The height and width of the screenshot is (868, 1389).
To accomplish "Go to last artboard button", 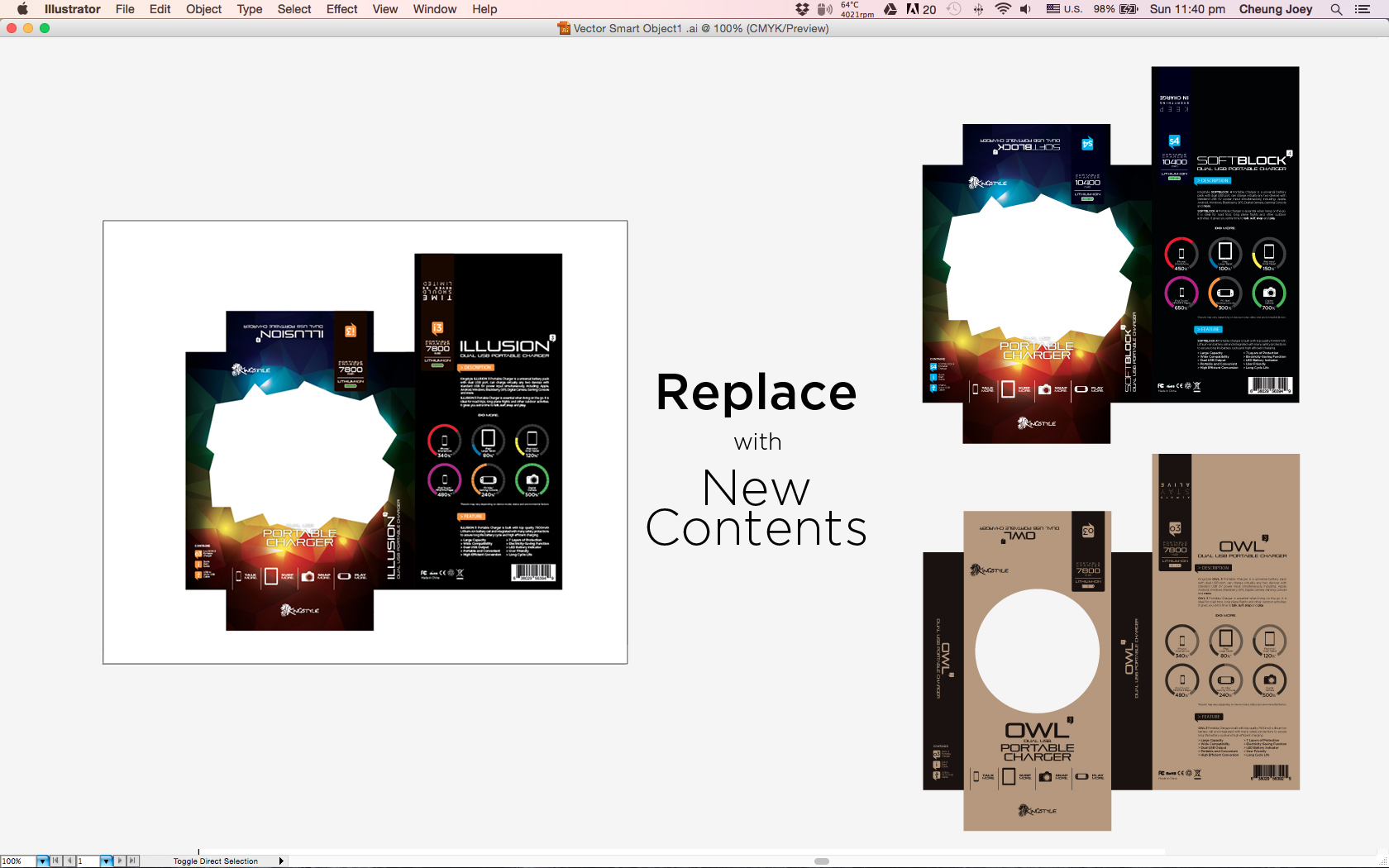I will tap(132, 861).
